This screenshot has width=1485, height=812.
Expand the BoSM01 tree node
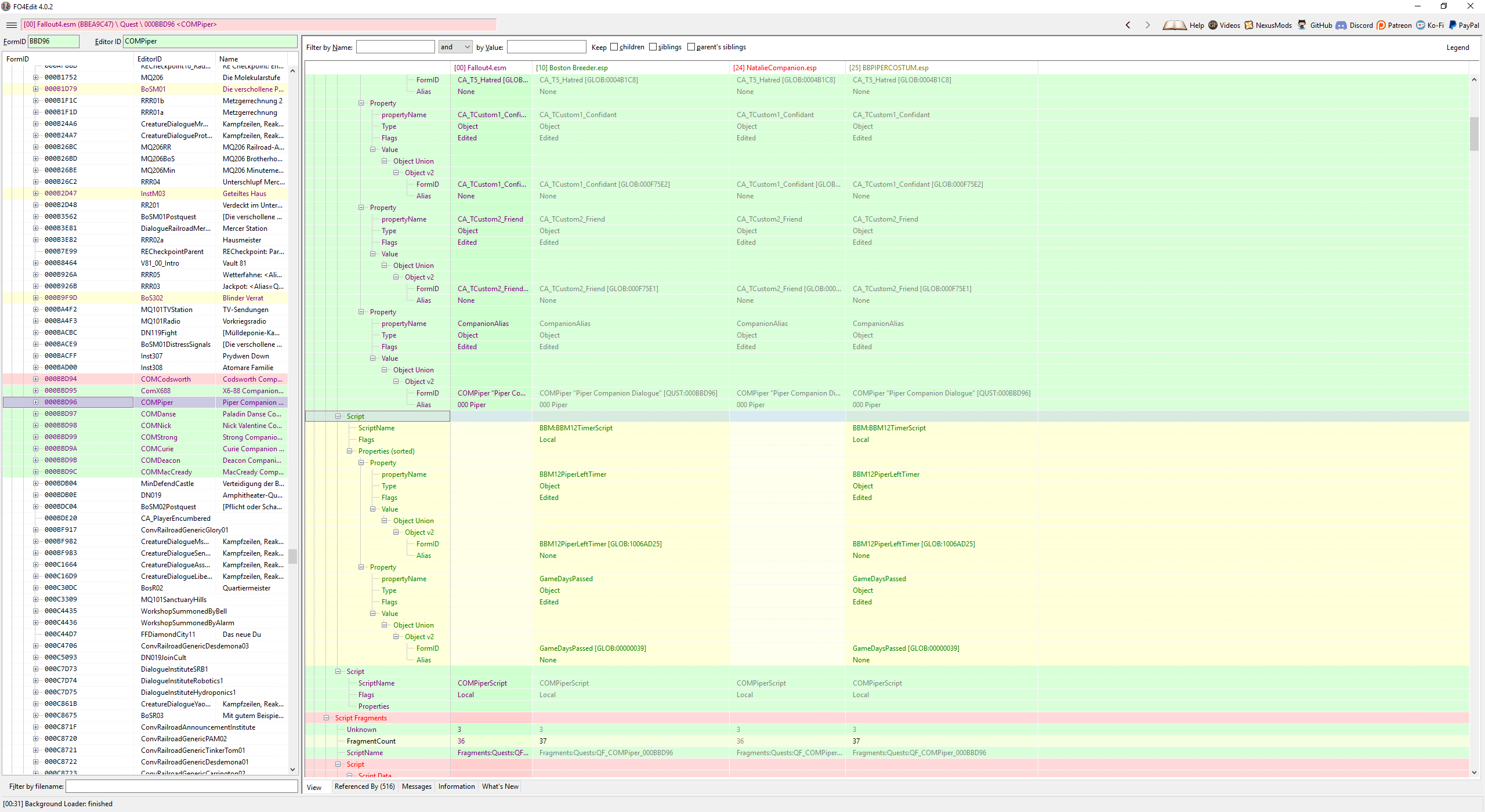[35, 89]
